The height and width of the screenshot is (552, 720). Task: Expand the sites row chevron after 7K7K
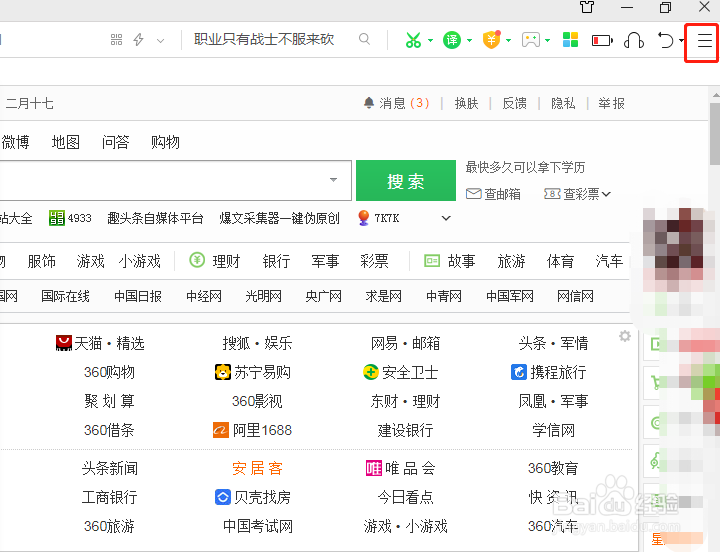(x=446, y=218)
